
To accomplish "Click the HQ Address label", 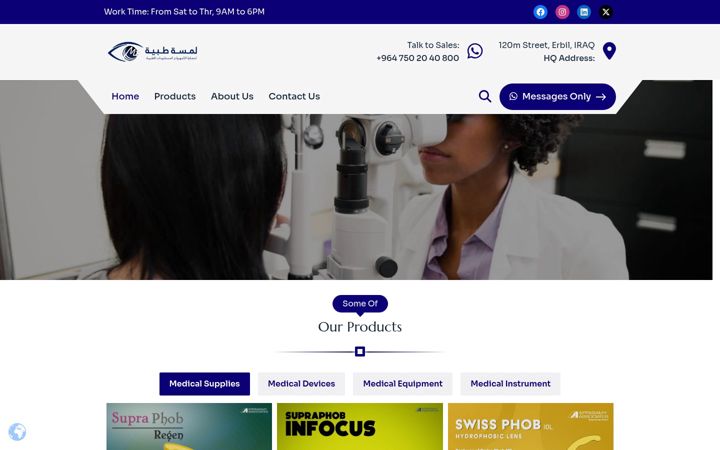I will point(569,58).
